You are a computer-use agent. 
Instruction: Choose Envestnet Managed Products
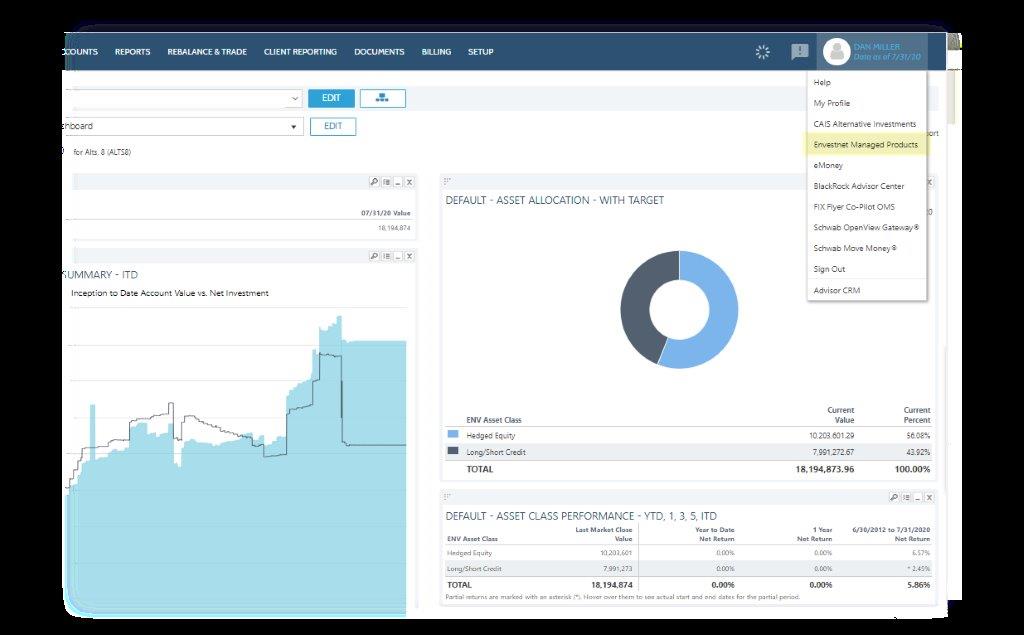(x=867, y=144)
